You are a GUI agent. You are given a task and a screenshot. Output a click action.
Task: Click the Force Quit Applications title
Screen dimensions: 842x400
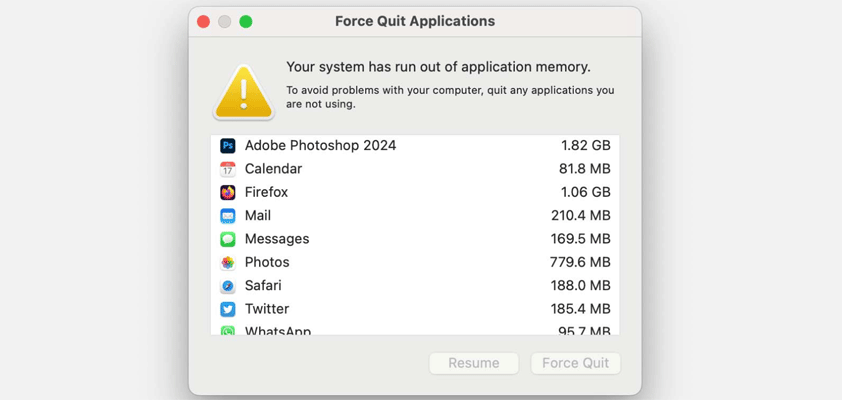coord(415,21)
